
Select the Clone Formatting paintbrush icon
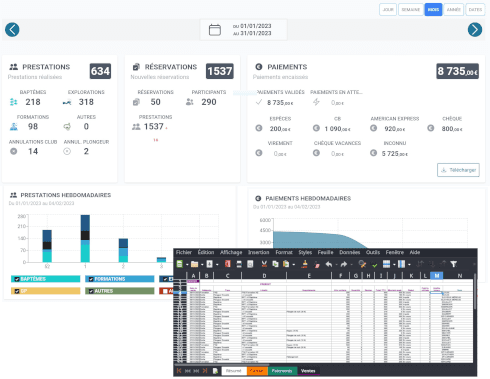[304, 264]
